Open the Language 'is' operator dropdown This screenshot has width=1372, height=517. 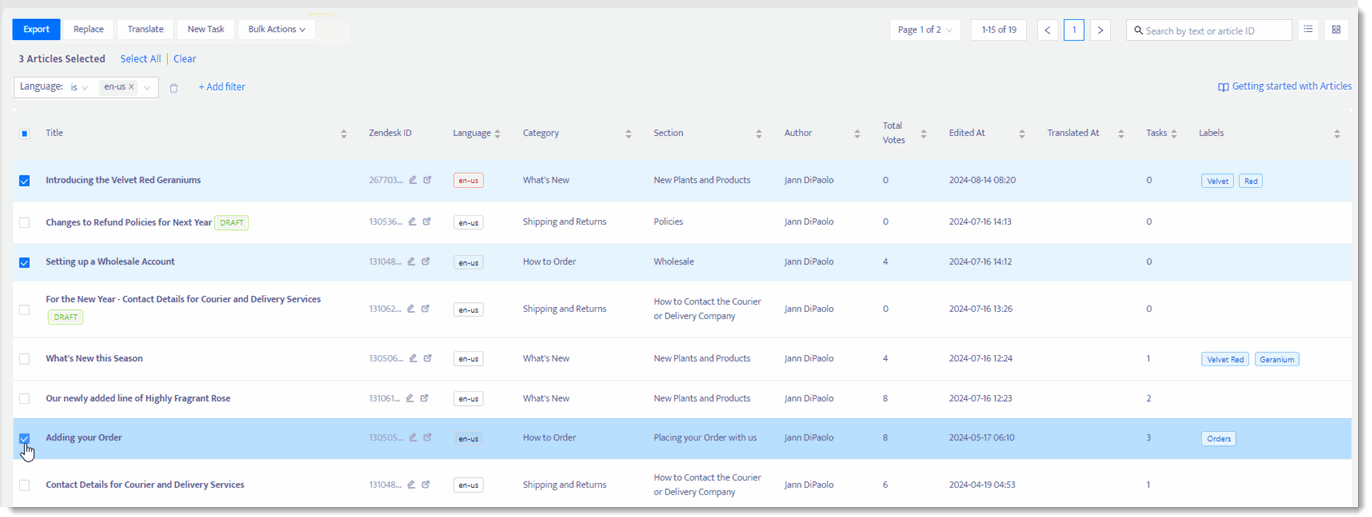80,87
